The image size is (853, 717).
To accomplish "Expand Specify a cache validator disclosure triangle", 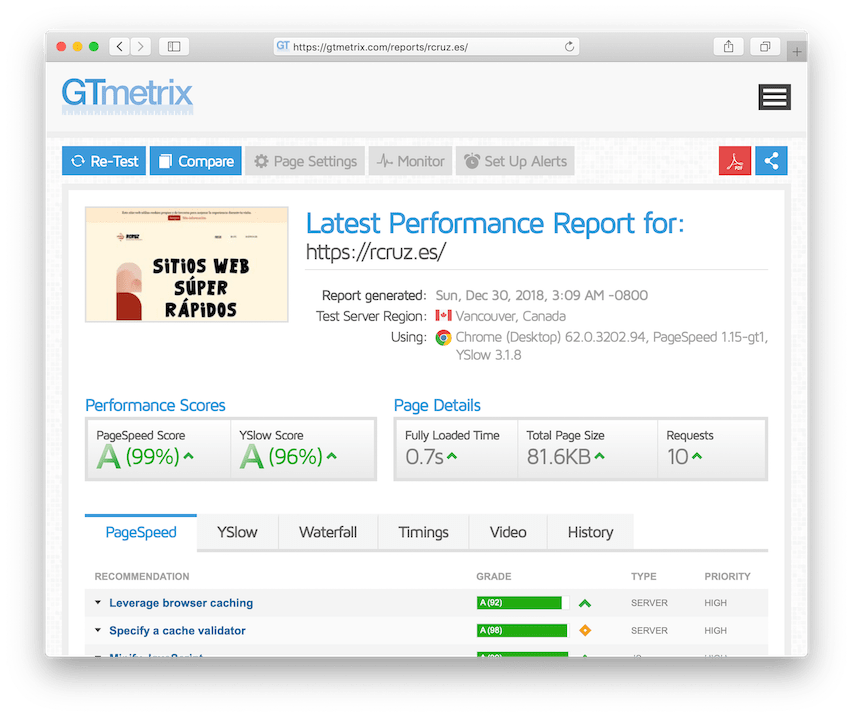I will coord(98,630).
